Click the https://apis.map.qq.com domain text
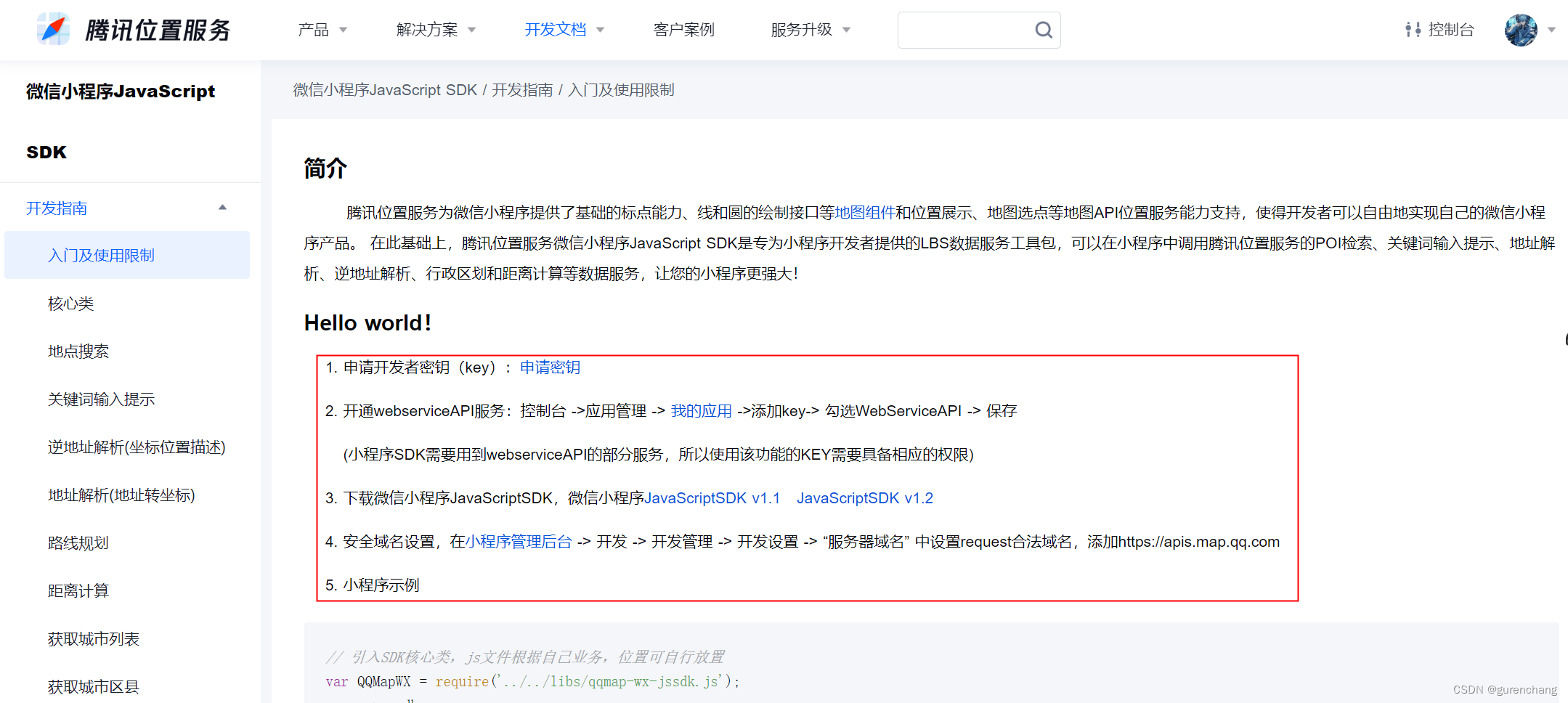Viewport: 1568px width, 703px height. click(x=1199, y=542)
